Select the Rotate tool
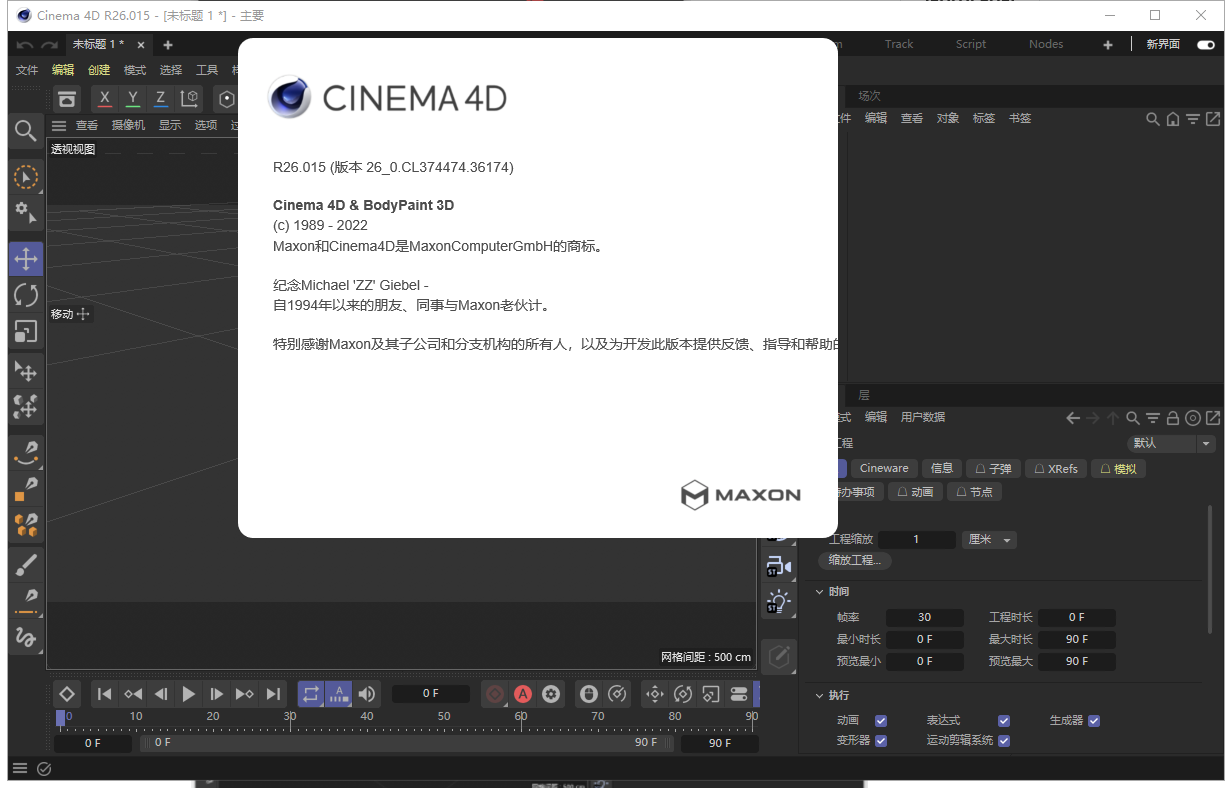The height and width of the screenshot is (788, 1232). [26, 294]
